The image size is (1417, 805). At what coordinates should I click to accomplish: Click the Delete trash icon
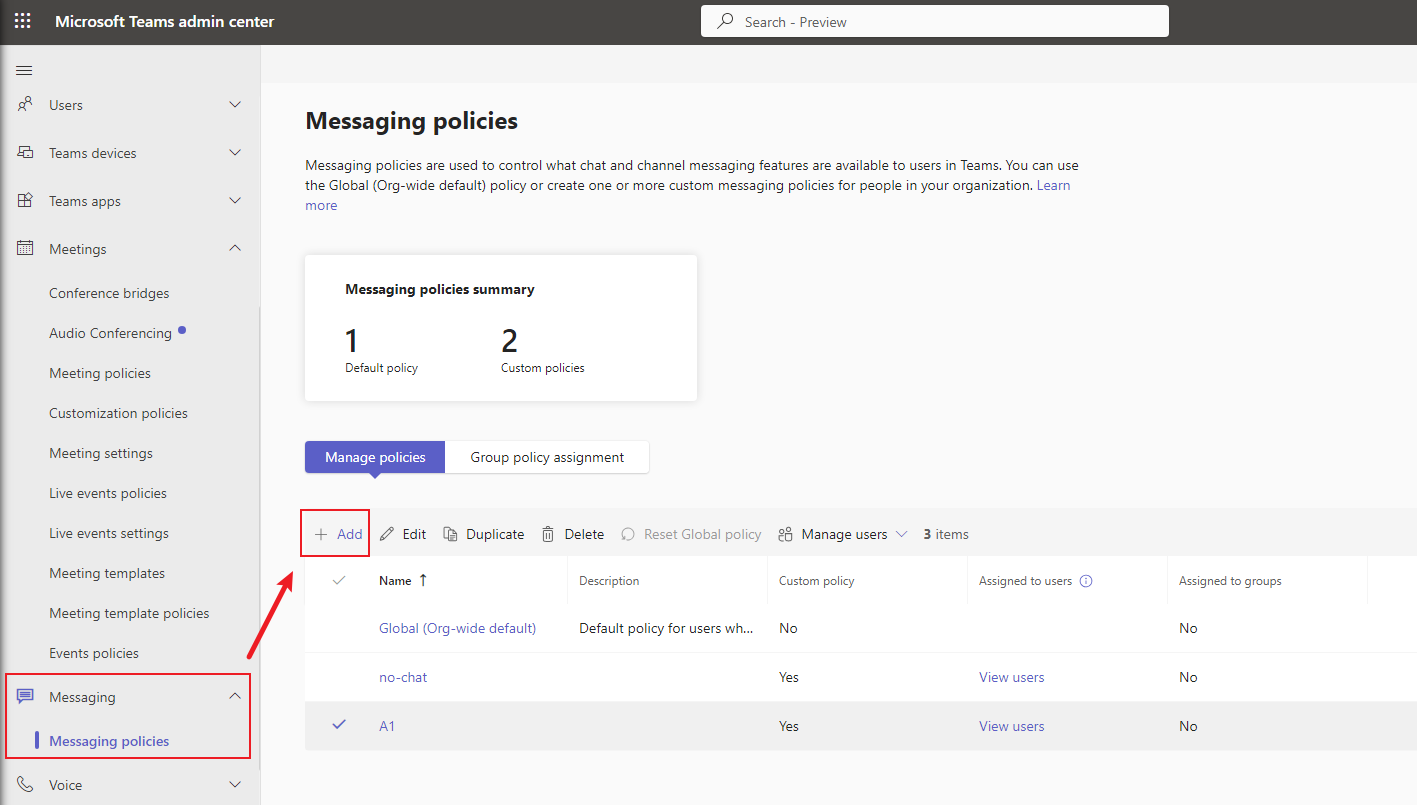point(548,534)
